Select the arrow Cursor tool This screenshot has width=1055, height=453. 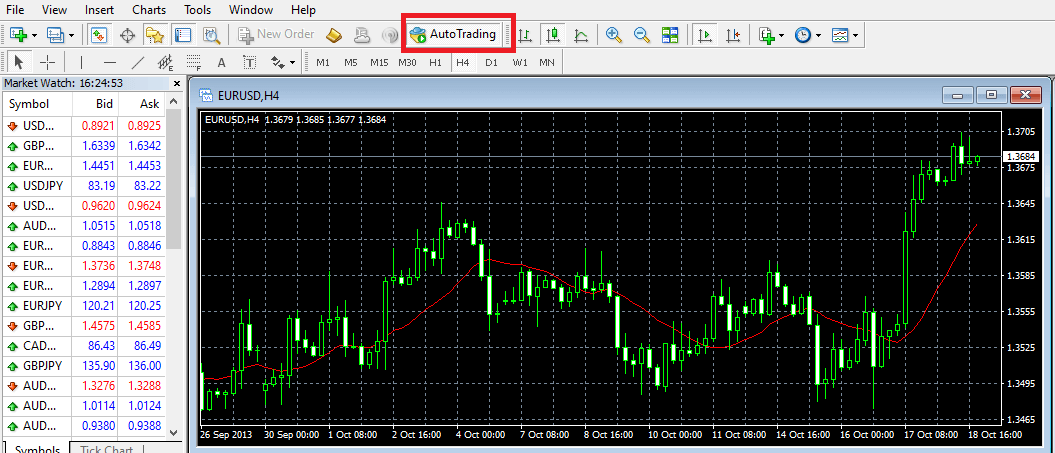coord(19,63)
